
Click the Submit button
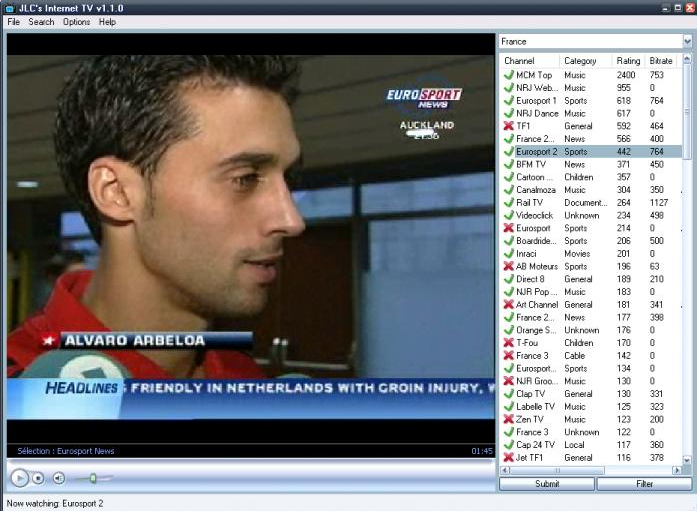[547, 484]
